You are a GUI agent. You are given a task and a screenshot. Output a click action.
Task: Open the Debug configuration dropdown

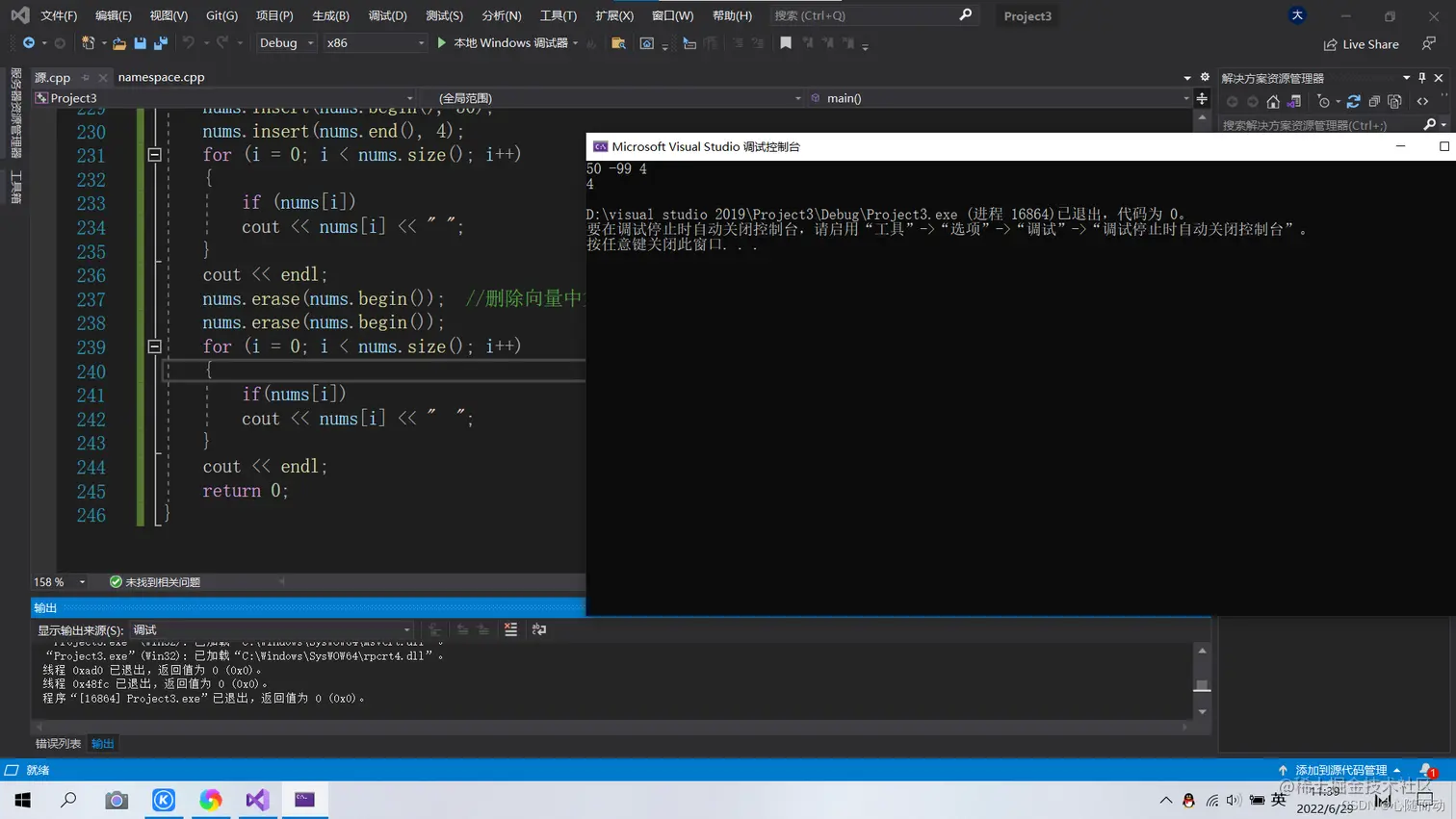click(x=286, y=43)
